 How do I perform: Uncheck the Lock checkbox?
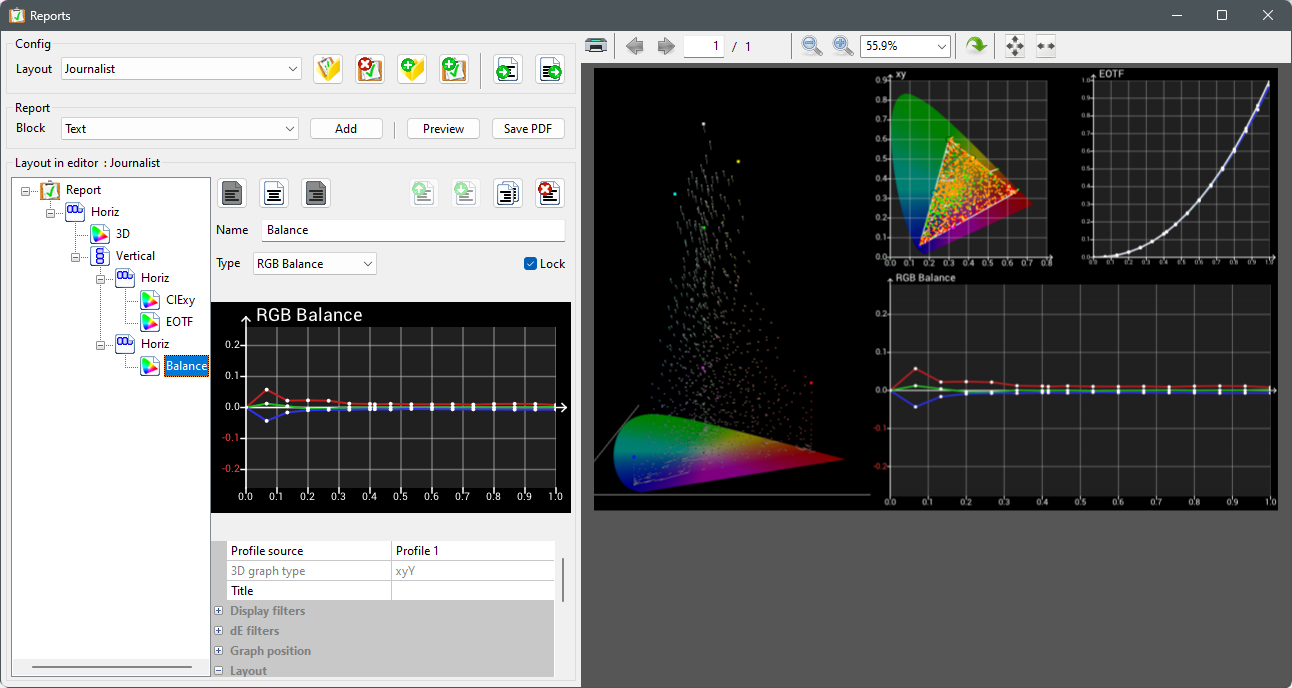(529, 263)
